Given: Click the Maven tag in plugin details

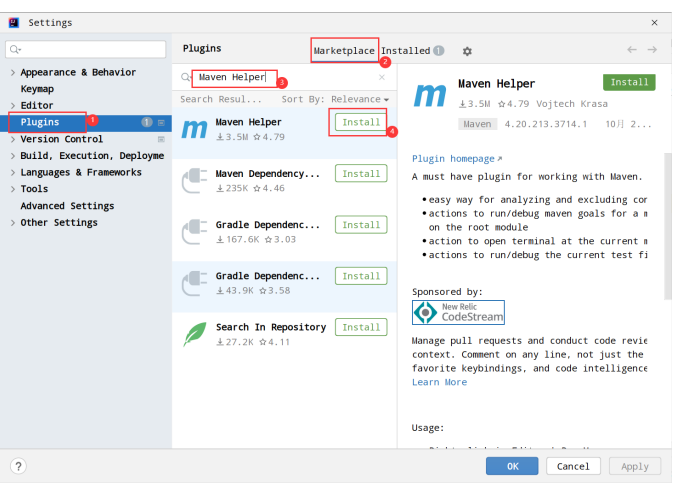Looking at the screenshot, I should (477, 125).
